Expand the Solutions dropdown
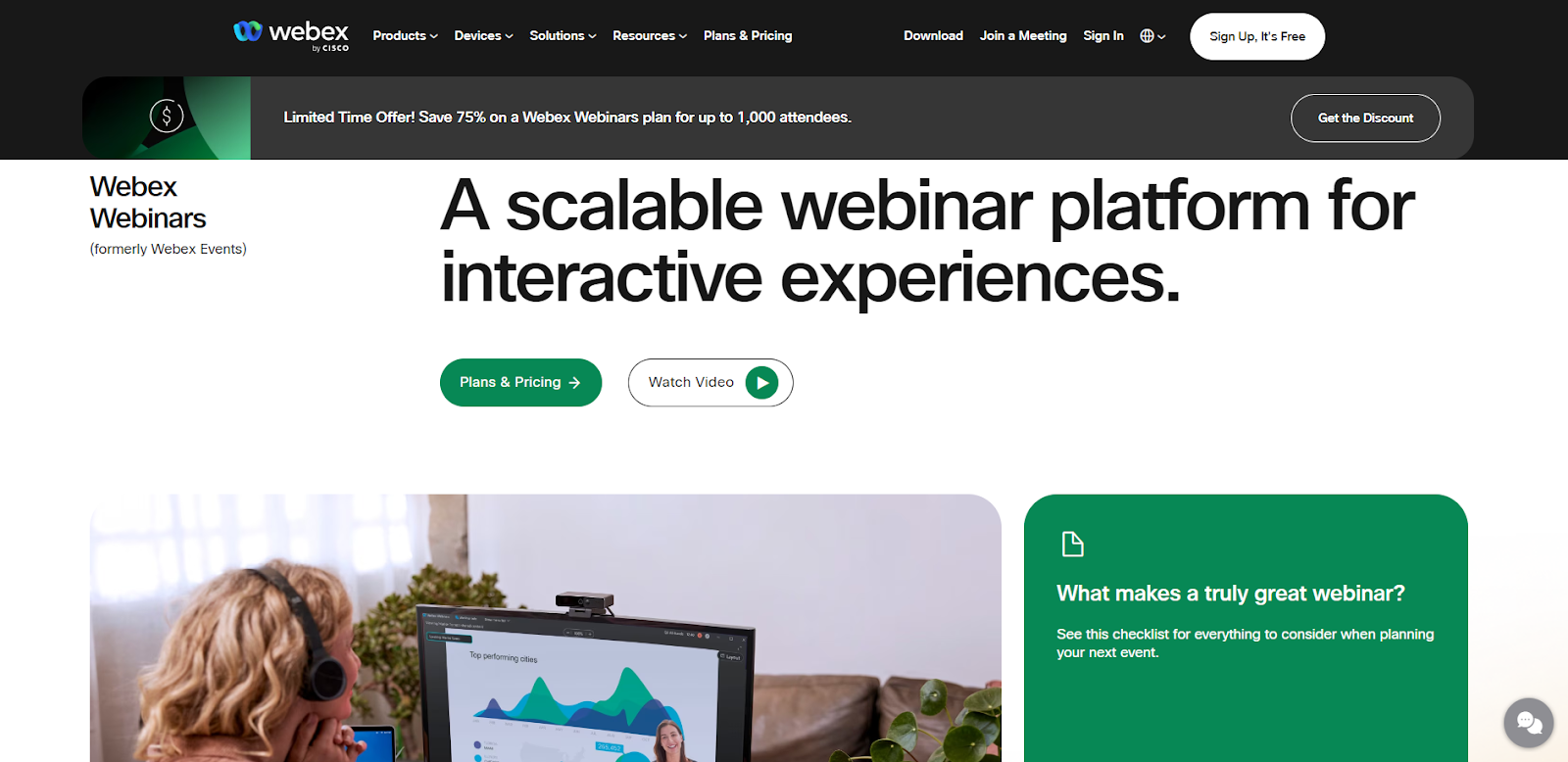The image size is (1568, 762). click(563, 36)
